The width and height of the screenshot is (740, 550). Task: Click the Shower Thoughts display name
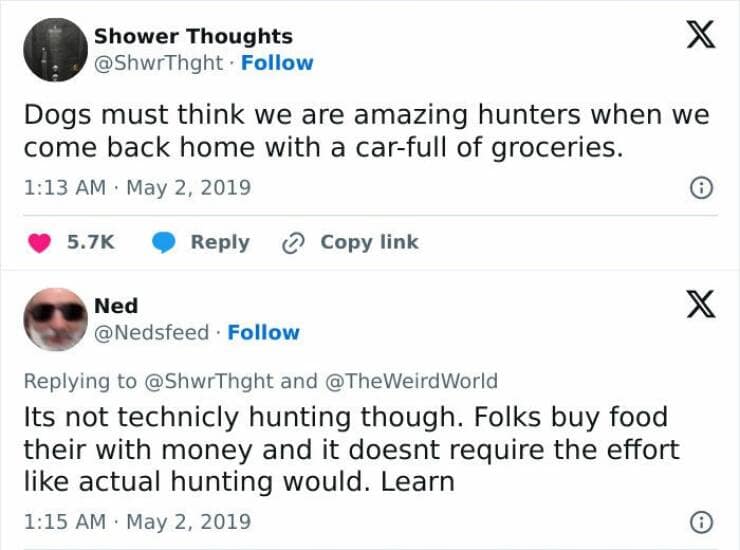click(x=193, y=36)
